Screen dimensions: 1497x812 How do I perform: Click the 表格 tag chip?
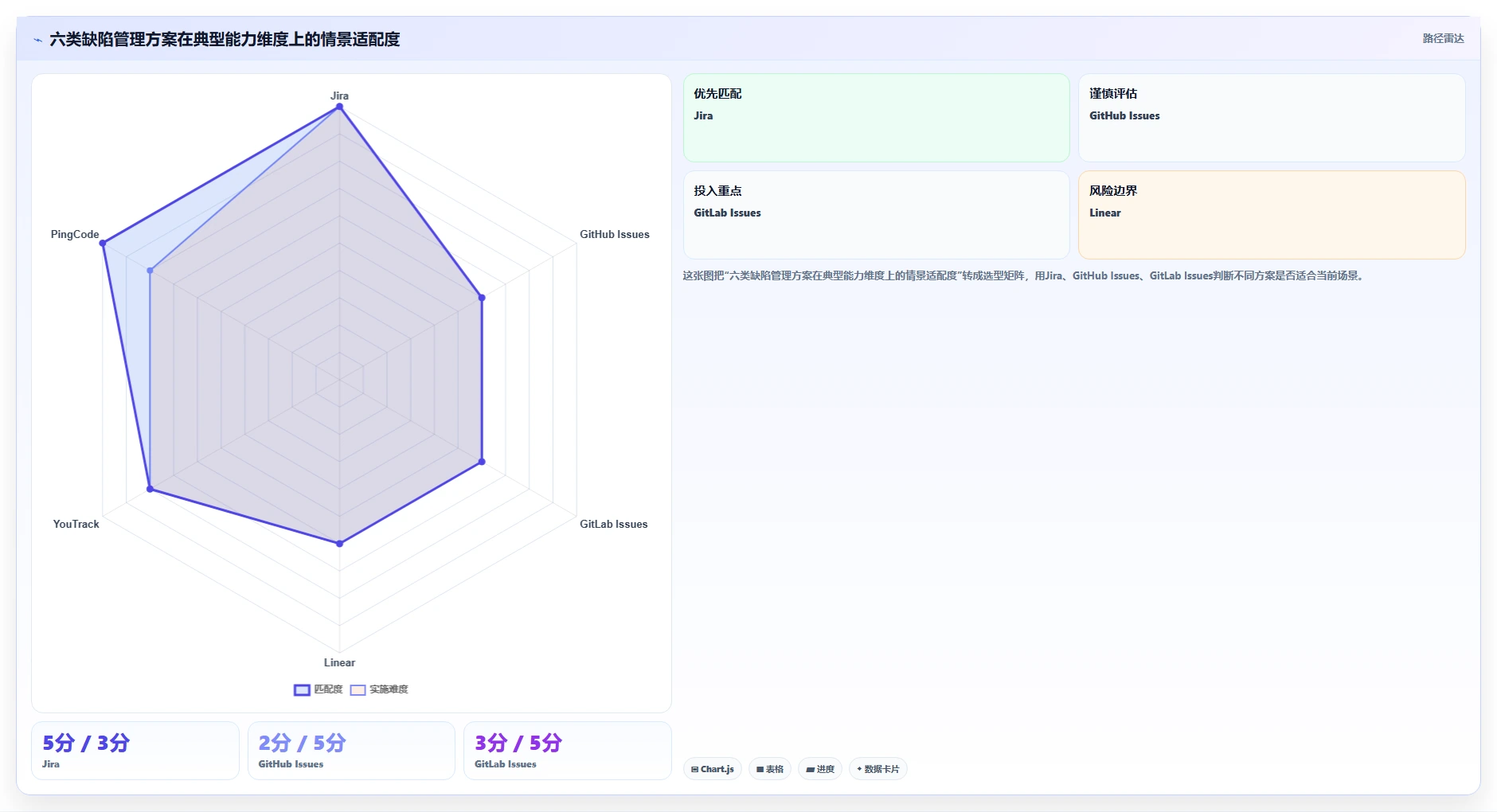(x=770, y=769)
